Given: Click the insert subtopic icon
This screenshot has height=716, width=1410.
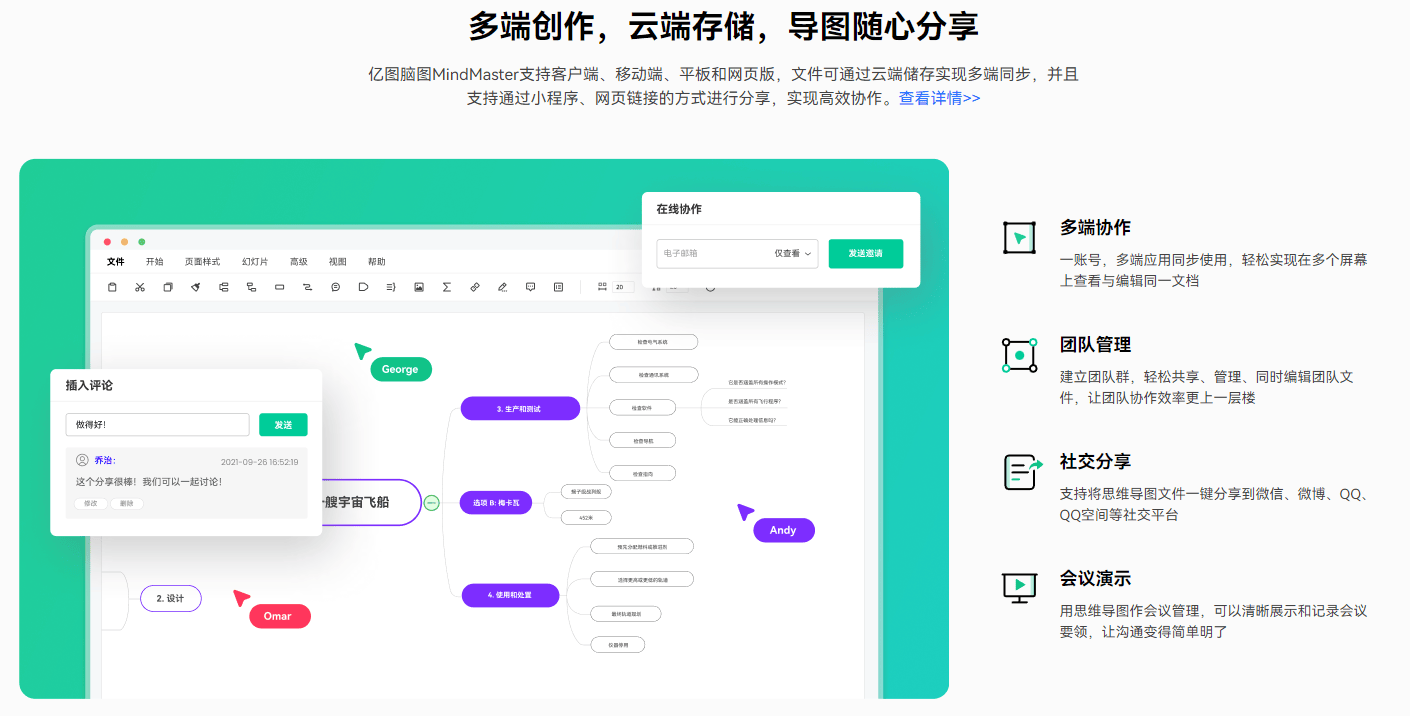Looking at the screenshot, I should click(x=251, y=287).
